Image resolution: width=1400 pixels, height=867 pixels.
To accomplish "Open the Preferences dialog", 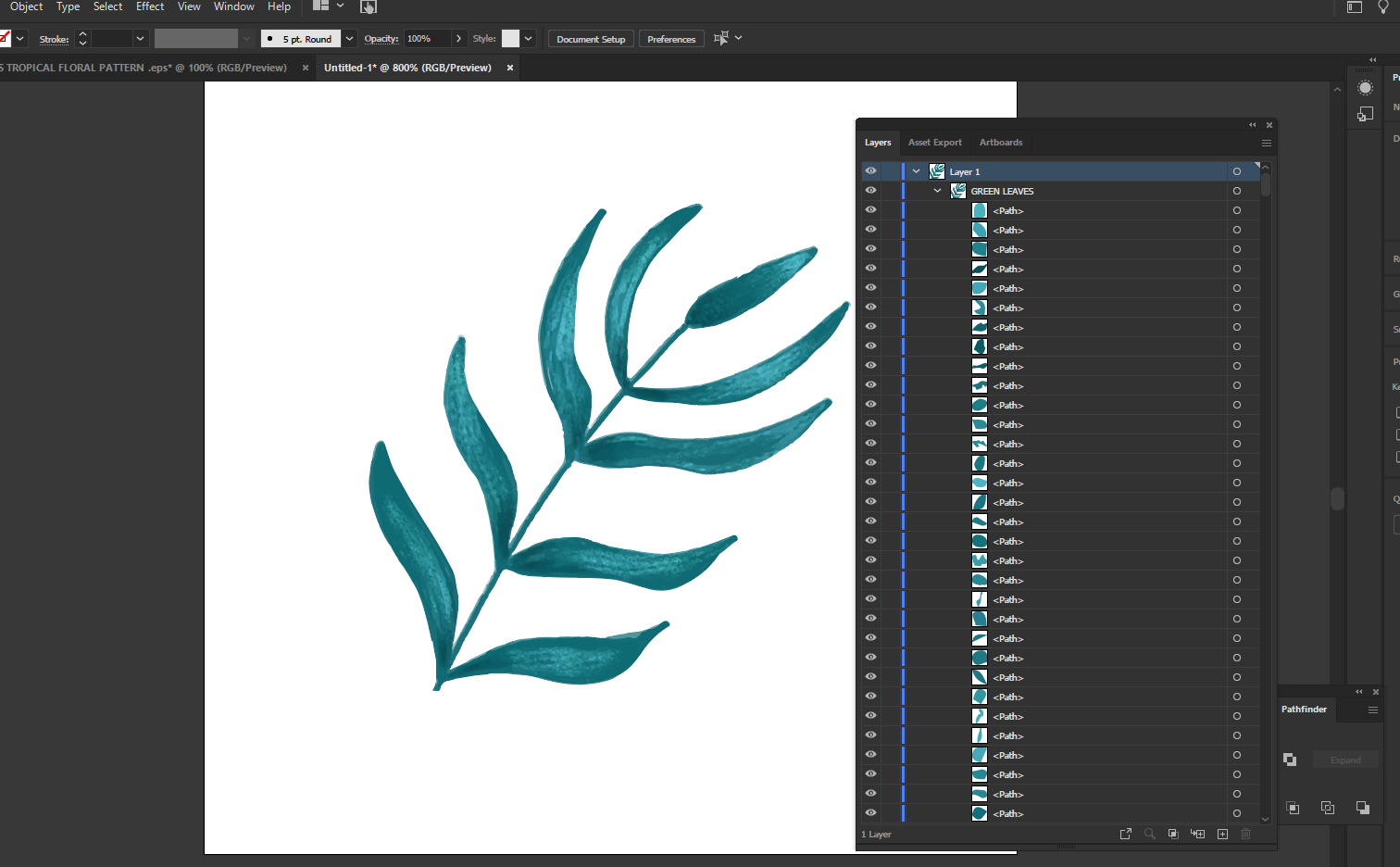I will click(670, 38).
